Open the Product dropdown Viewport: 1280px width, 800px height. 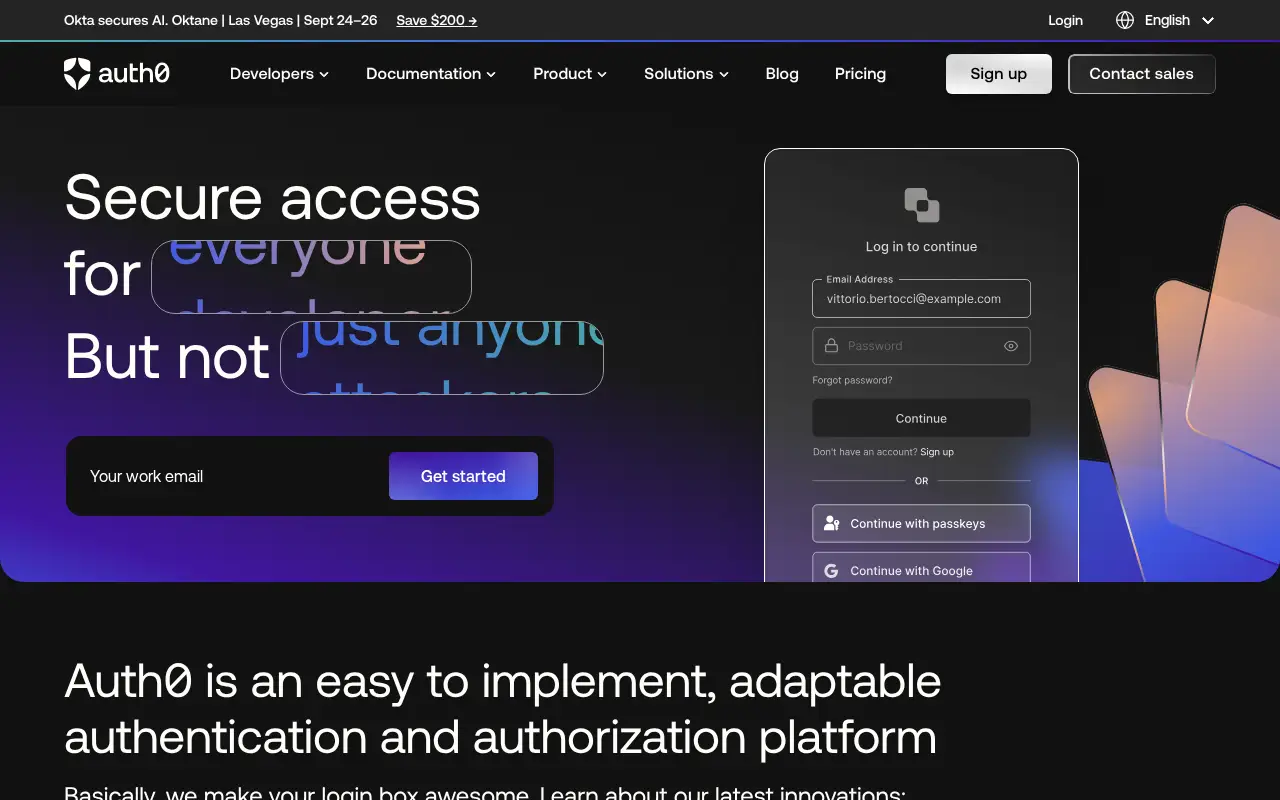(570, 74)
